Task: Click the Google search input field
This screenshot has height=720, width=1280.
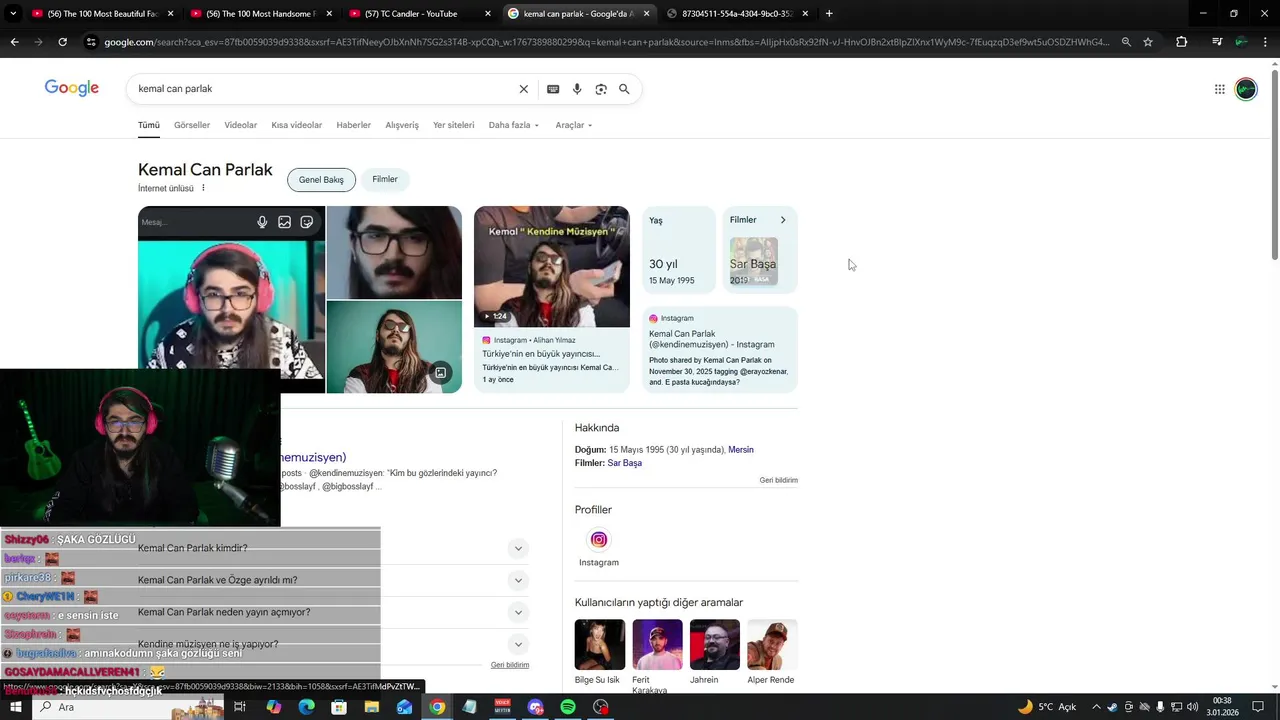Action: tap(325, 89)
